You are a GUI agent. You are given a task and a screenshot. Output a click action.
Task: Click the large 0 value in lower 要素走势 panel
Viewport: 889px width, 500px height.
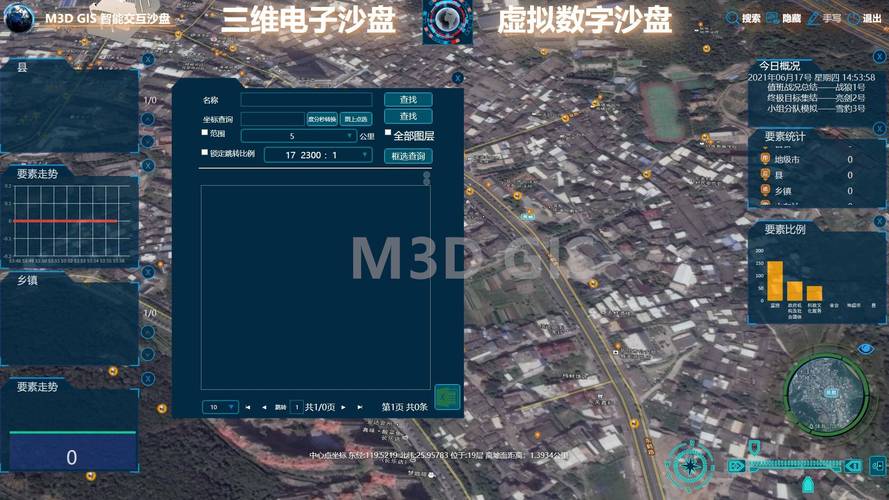click(71, 457)
